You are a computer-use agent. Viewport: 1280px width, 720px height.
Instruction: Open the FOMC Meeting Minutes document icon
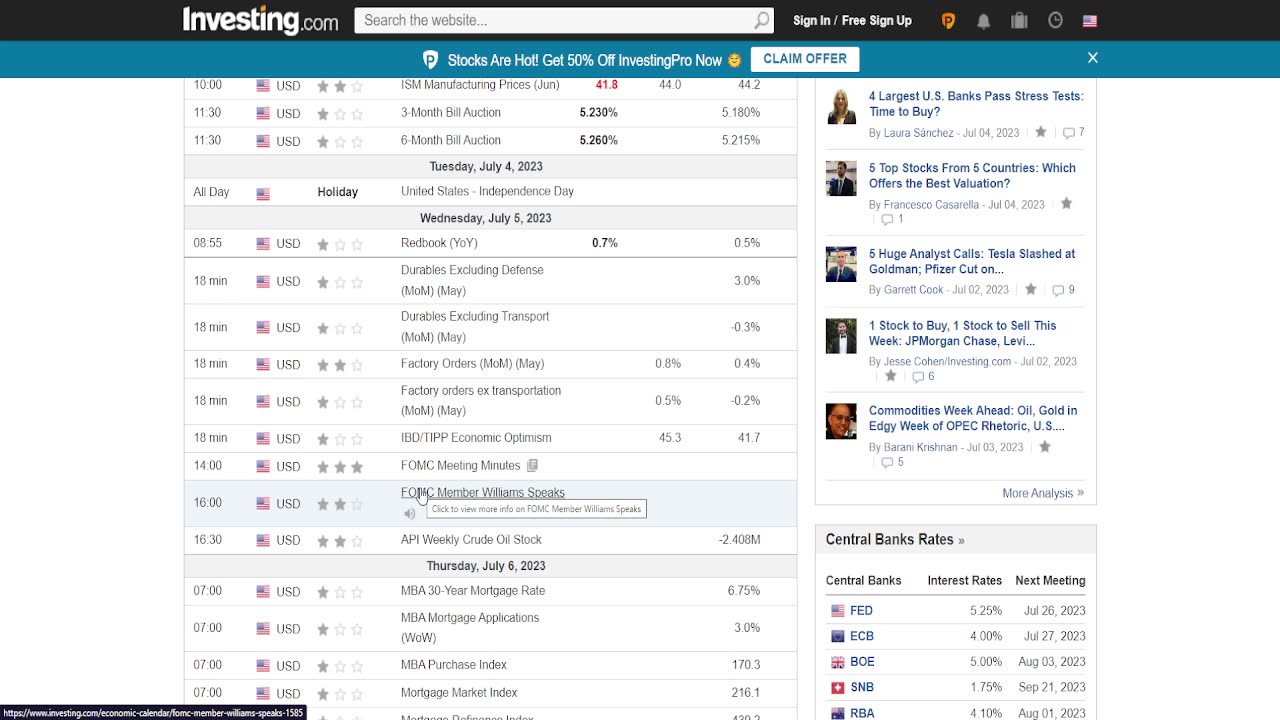[532, 465]
